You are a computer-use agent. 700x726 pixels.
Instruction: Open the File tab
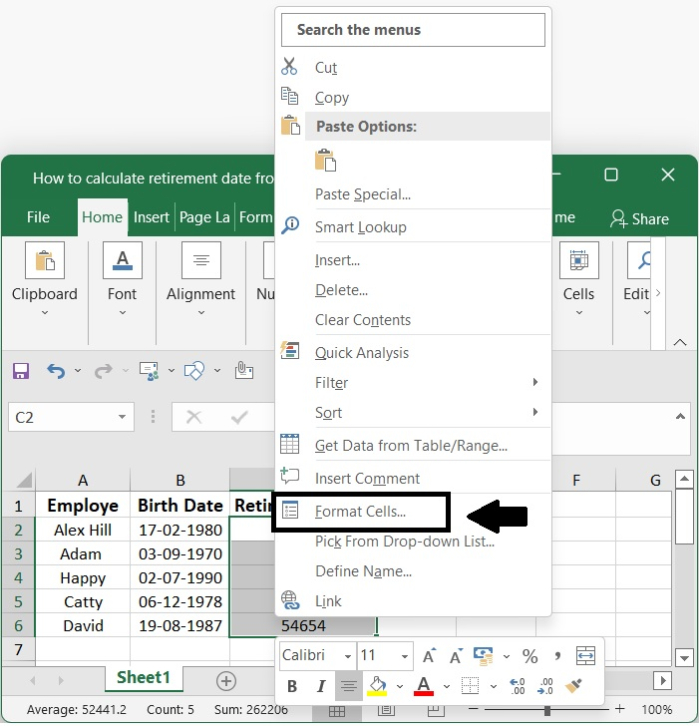point(38,217)
